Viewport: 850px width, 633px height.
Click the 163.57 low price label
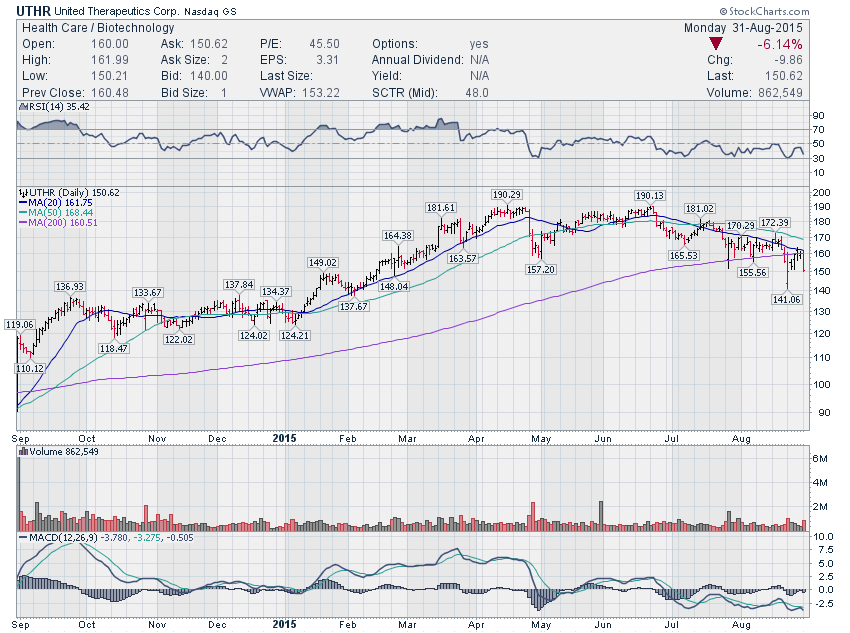pos(462,259)
